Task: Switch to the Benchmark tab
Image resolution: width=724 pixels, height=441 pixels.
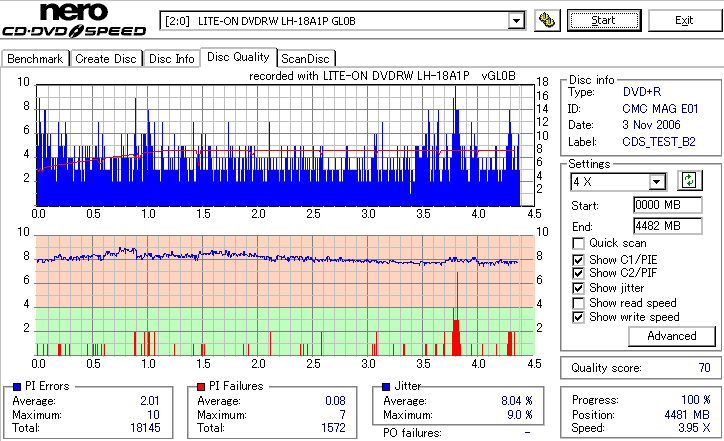Action: click(35, 59)
